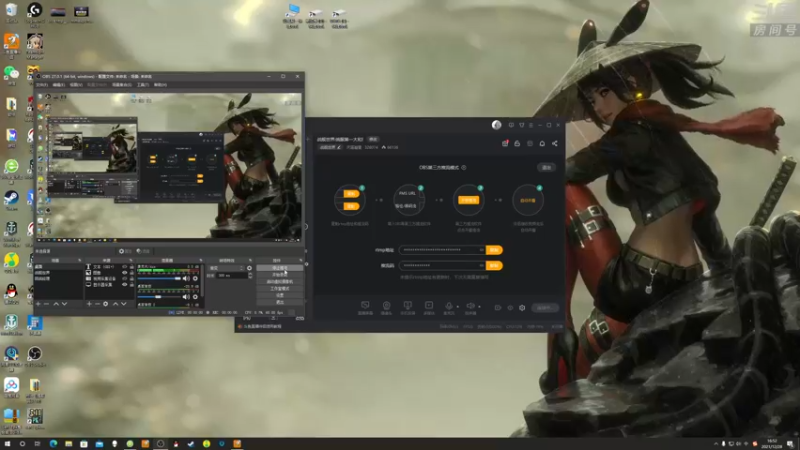
Task: Mute second audio mixer channel
Action: [186, 296]
